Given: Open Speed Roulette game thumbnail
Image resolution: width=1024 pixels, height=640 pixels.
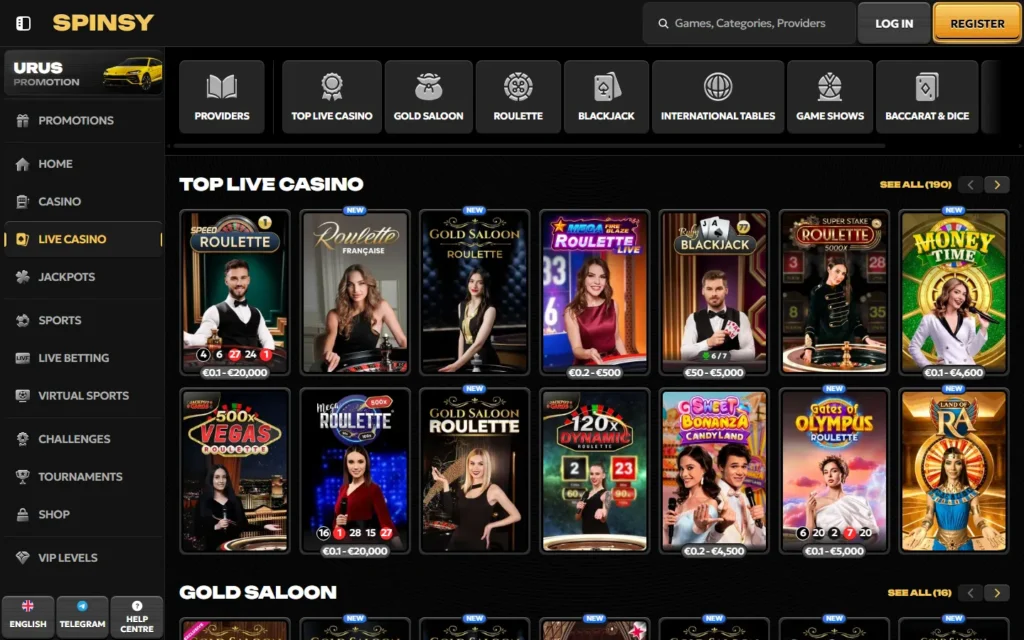Looking at the screenshot, I should pyautogui.click(x=235, y=293).
